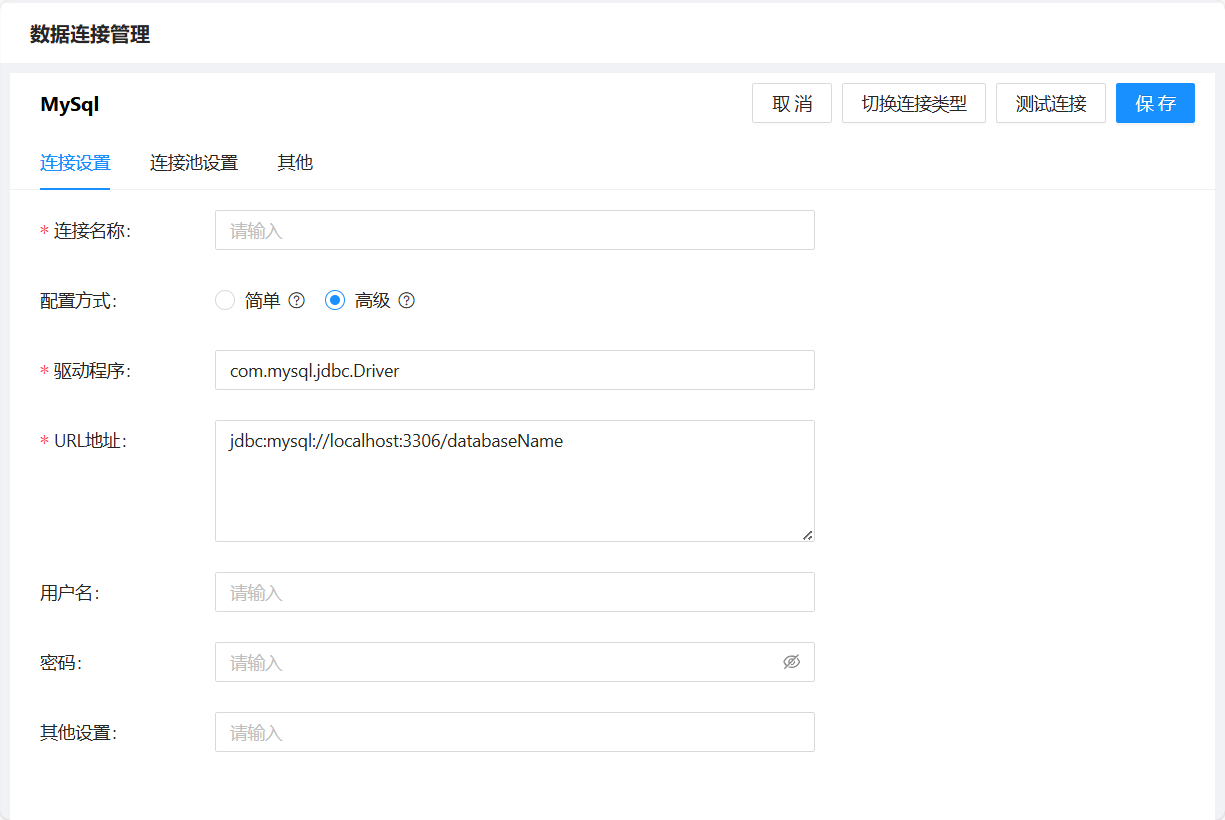Click inside the 密码 input field
The height and width of the screenshot is (820, 1225).
pyautogui.click(x=495, y=662)
